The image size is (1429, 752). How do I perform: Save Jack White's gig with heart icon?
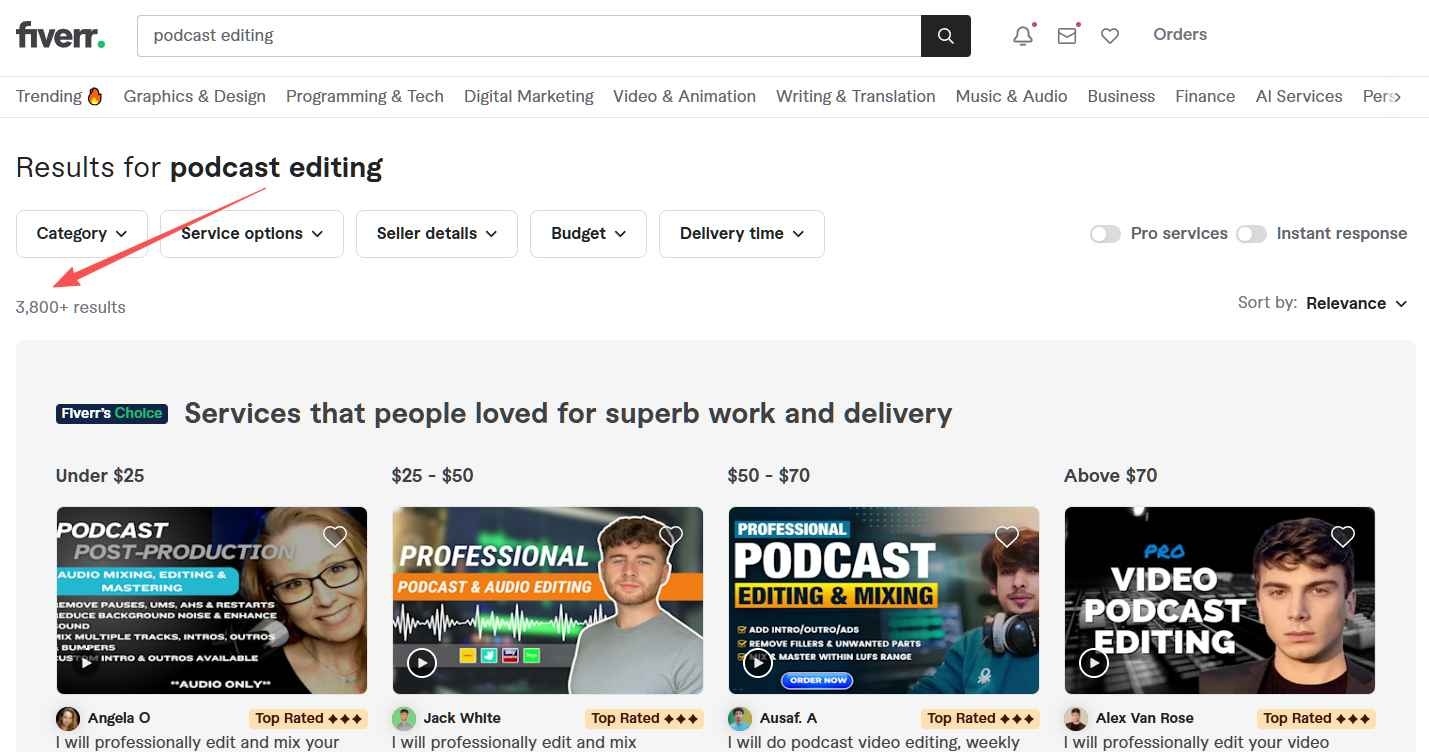click(x=671, y=537)
